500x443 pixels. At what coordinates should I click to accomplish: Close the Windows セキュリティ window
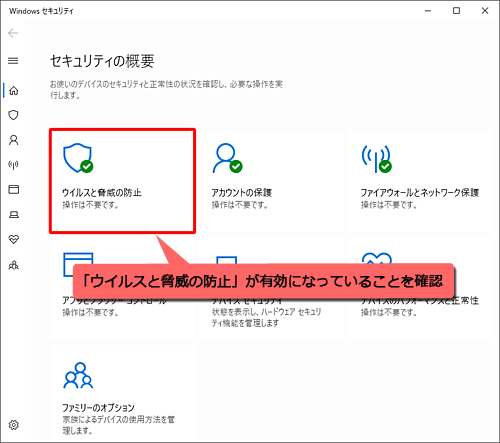click(x=485, y=11)
